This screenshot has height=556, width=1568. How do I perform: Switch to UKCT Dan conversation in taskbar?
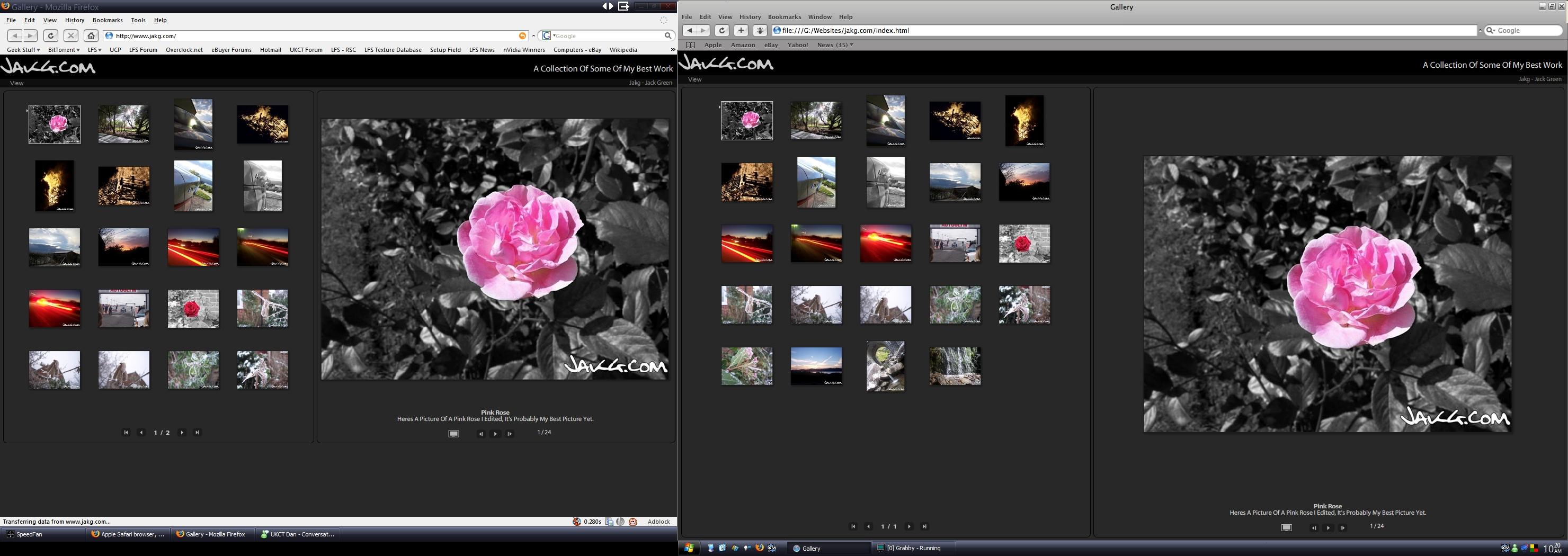(x=298, y=534)
